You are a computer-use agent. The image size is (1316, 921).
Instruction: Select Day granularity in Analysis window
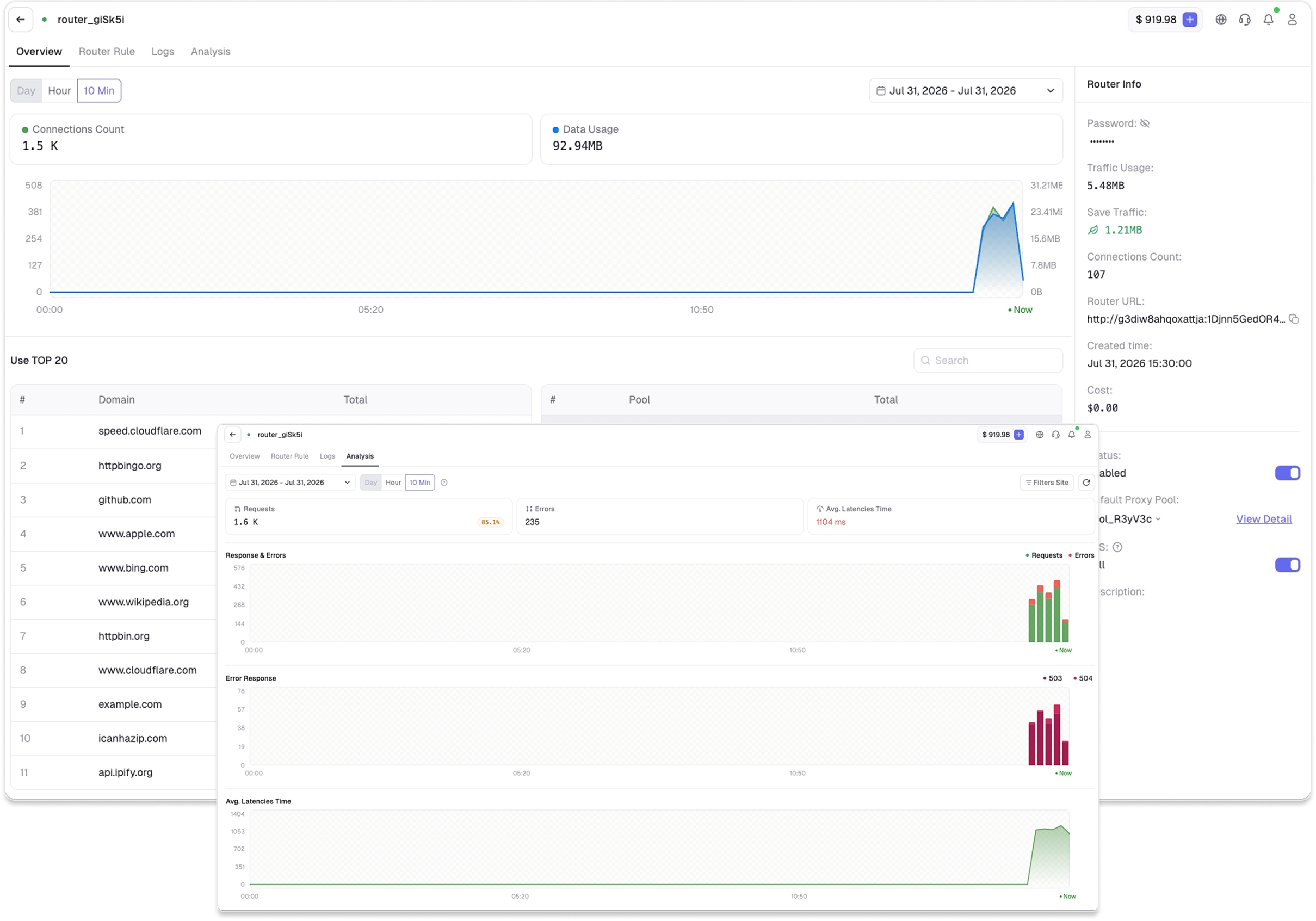pyautogui.click(x=371, y=483)
